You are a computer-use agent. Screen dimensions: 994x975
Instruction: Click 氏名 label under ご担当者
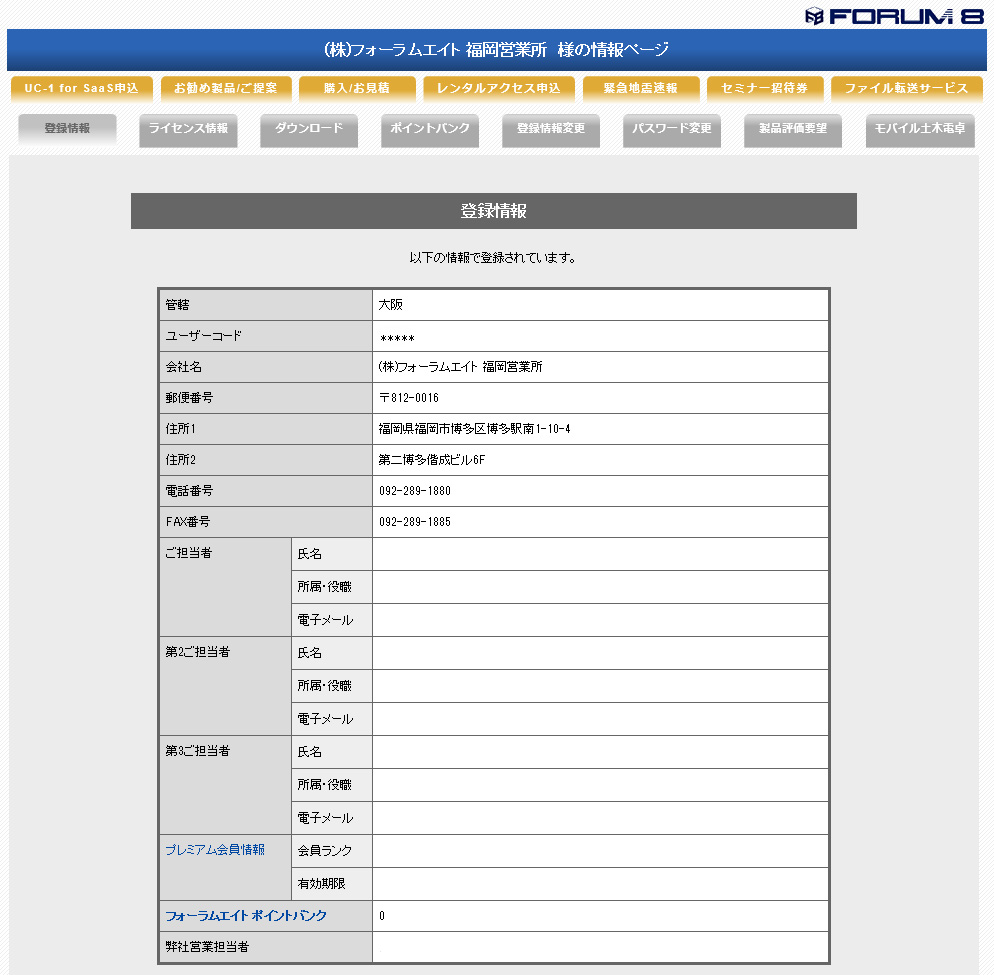coord(310,555)
